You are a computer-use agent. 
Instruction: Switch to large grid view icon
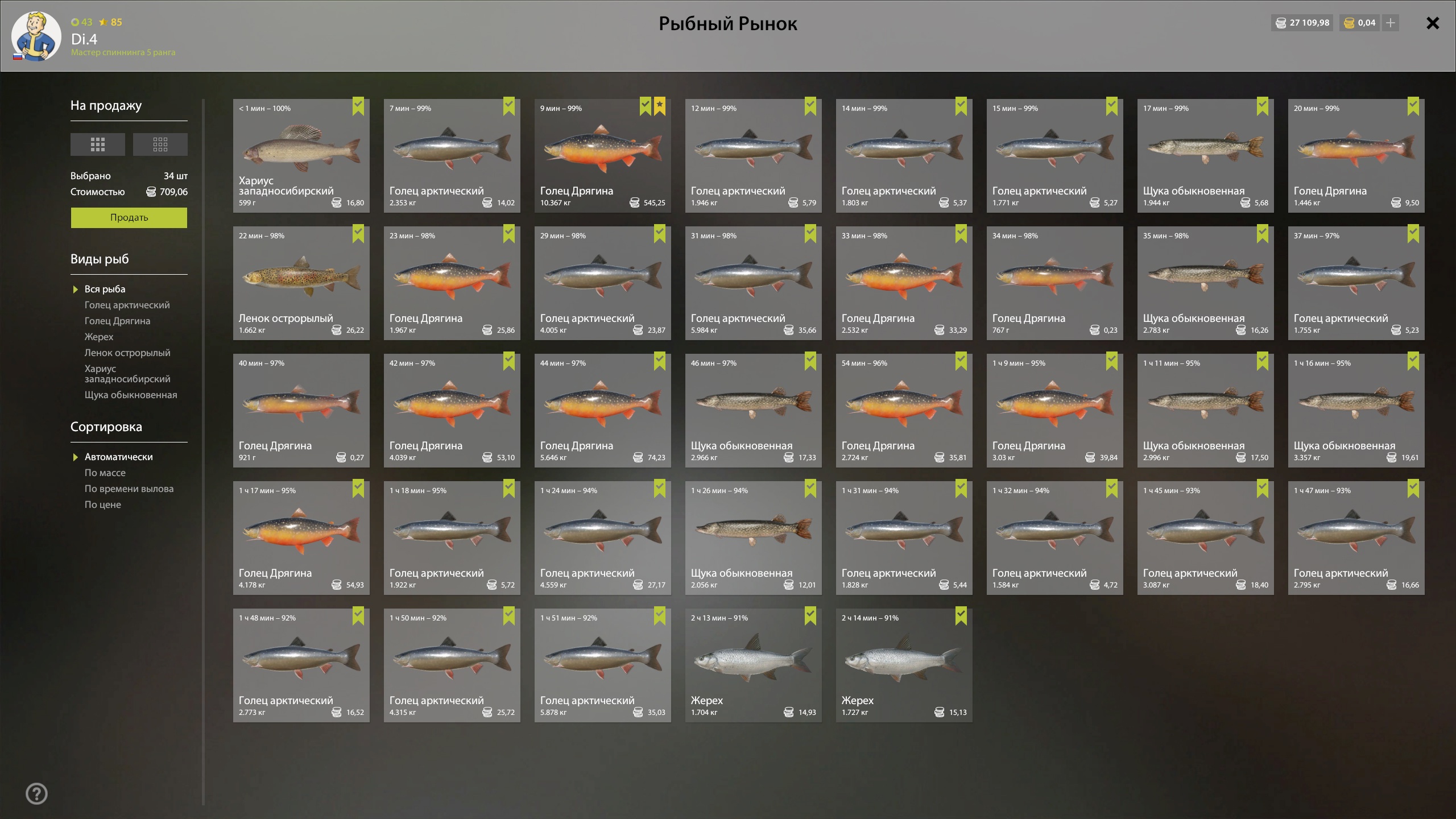click(x=98, y=144)
